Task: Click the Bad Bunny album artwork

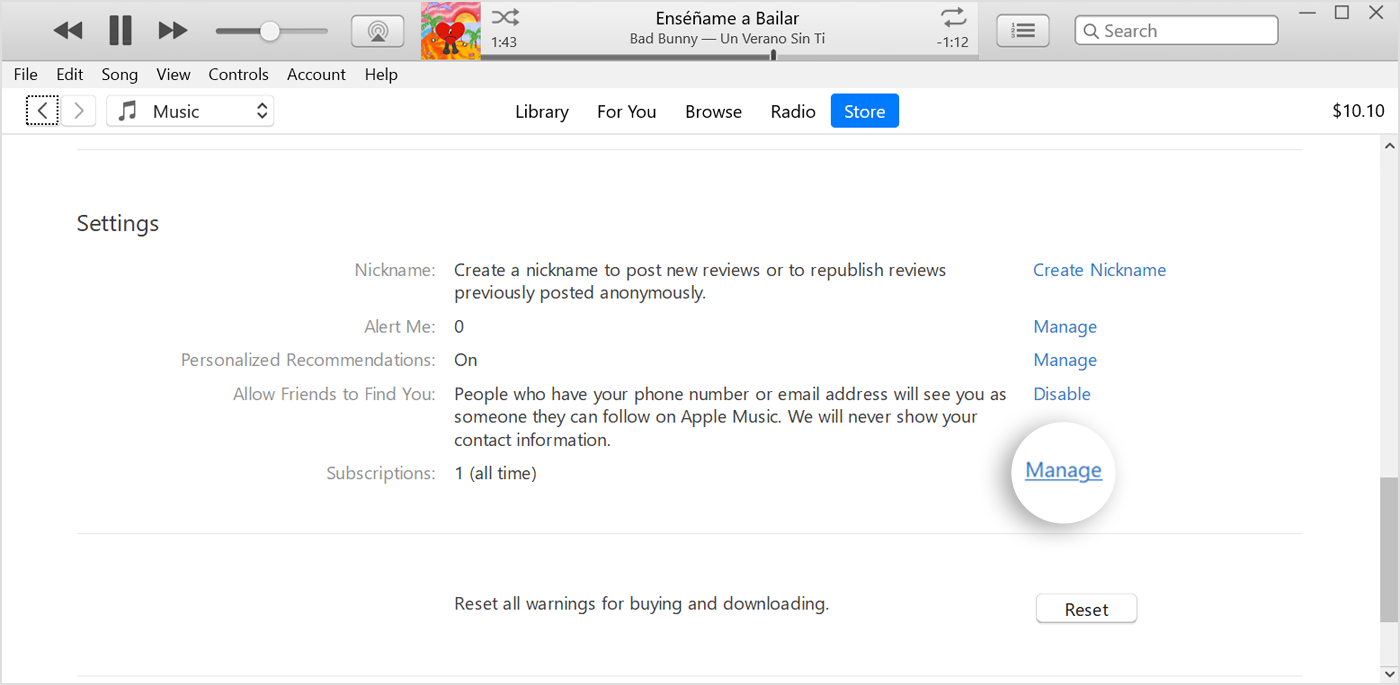Action: 450,30
